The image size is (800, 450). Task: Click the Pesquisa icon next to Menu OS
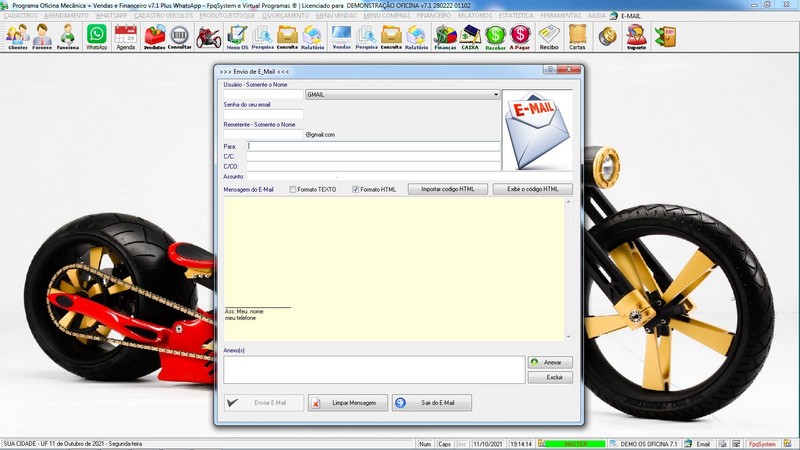pyautogui.click(x=263, y=37)
